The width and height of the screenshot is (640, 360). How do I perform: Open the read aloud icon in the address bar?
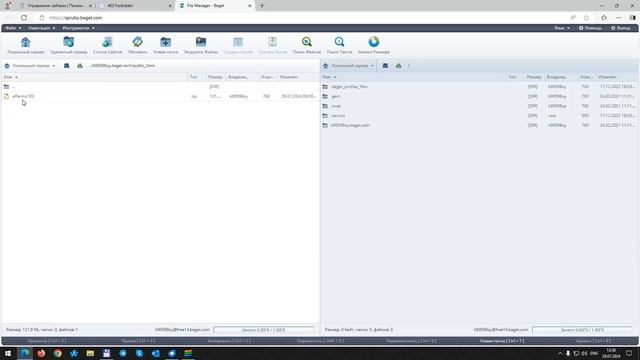pos(573,18)
